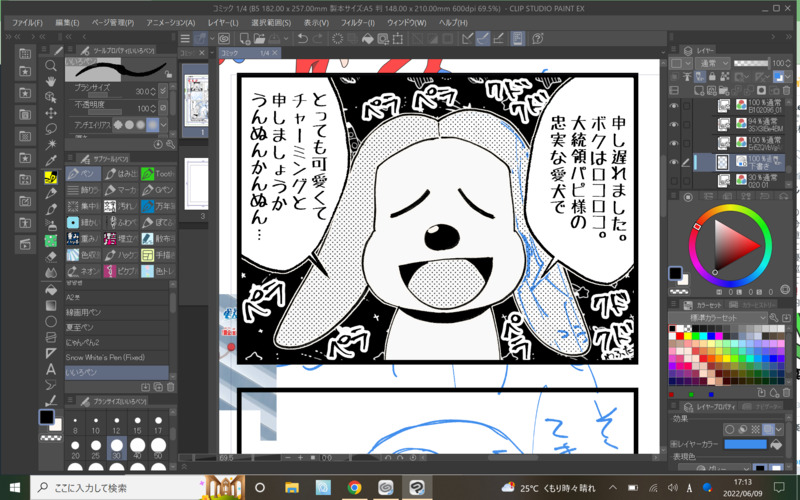
Task: Select the Auto Select magic wand tool
Action: click(51, 145)
